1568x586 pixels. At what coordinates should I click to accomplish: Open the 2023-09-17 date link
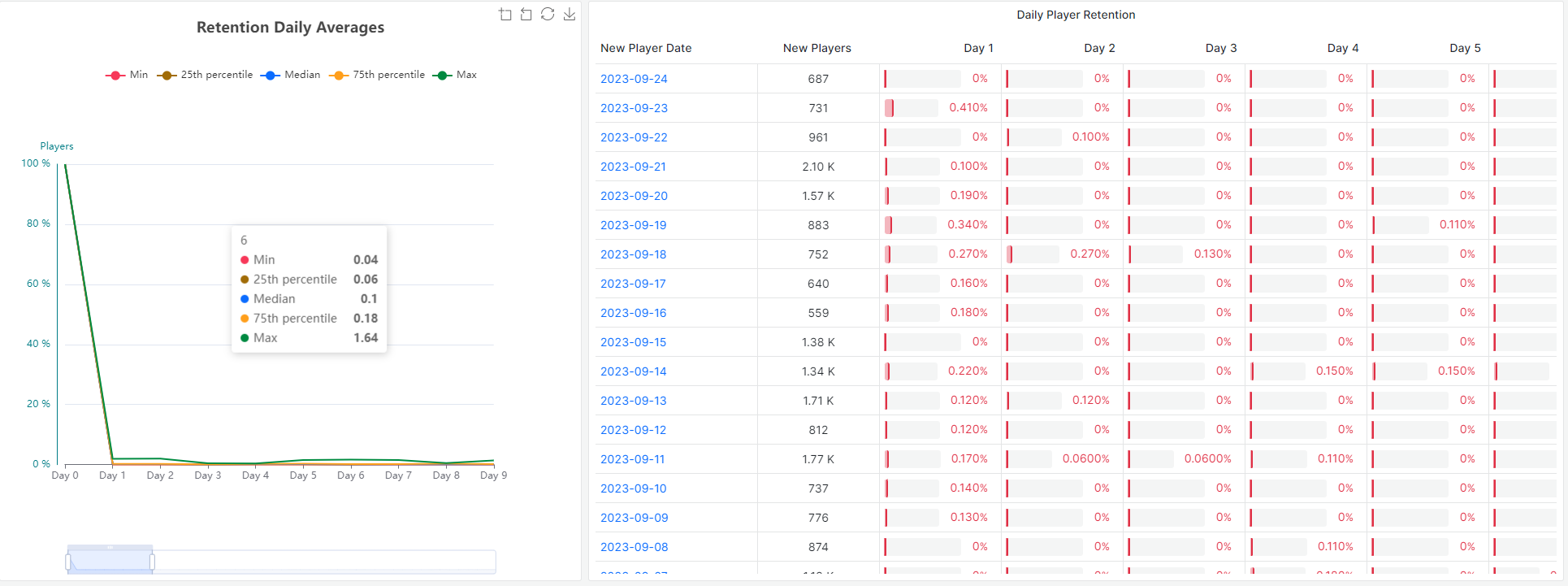click(633, 284)
